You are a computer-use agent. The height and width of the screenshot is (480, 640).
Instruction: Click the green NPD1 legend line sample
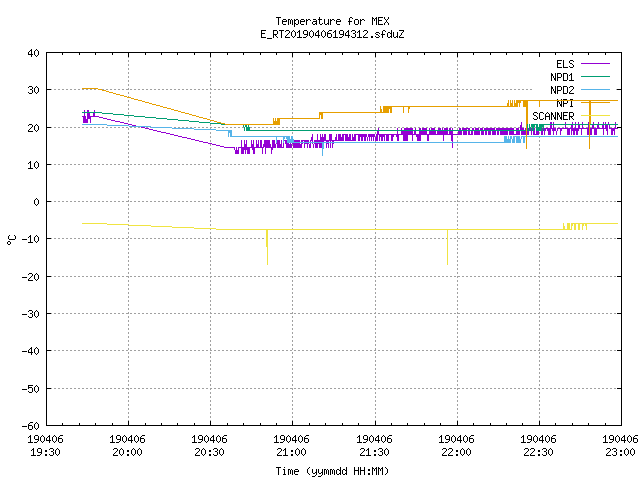coord(595,76)
